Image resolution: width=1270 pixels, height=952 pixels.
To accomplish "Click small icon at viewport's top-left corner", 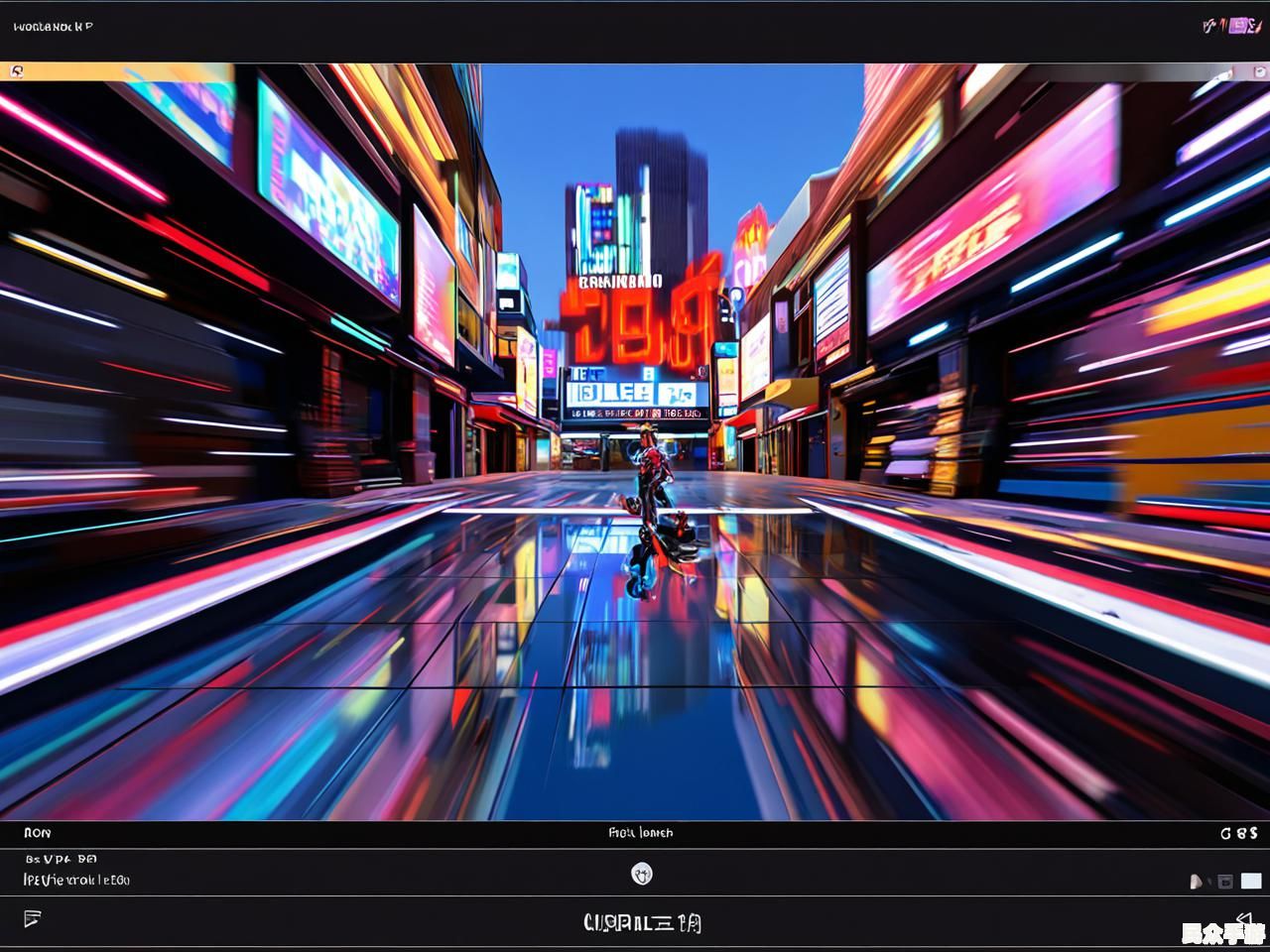I will click(x=16, y=70).
